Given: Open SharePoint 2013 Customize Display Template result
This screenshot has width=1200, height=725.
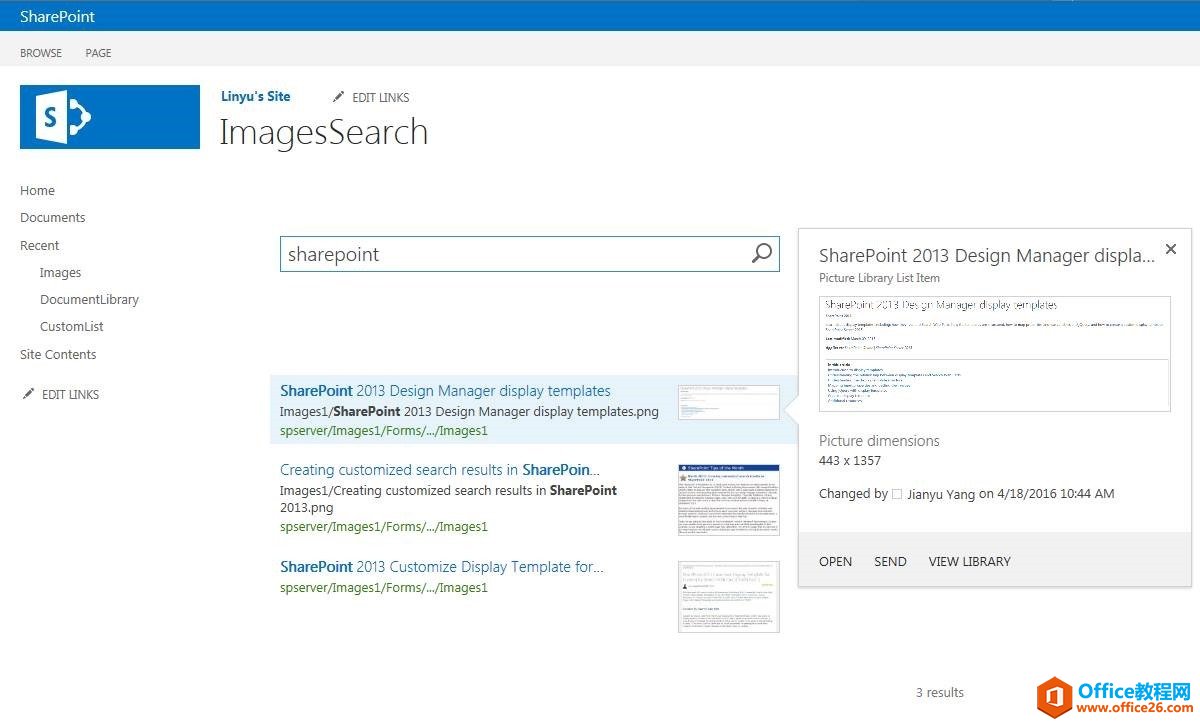Looking at the screenshot, I should point(441,567).
